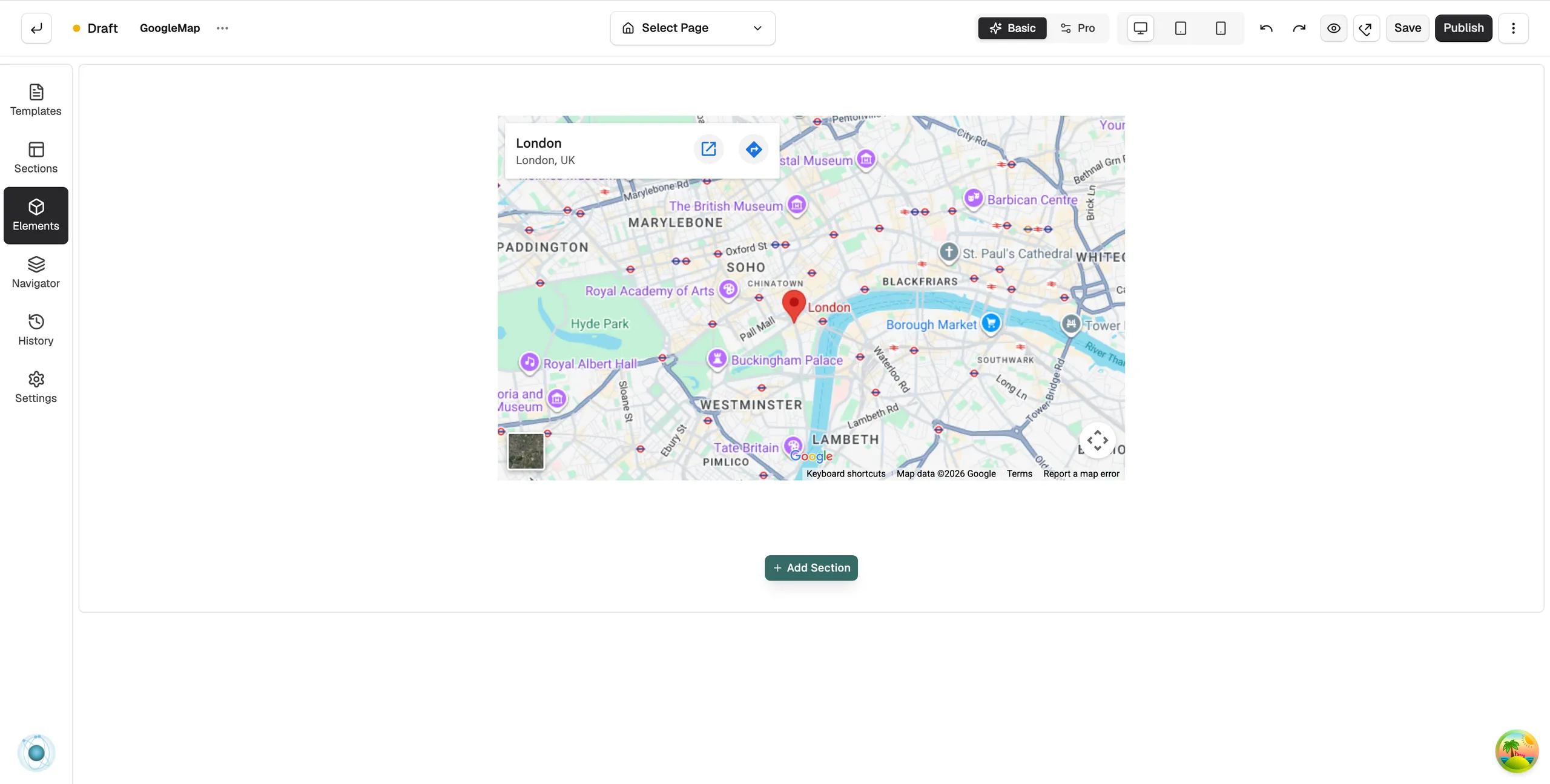1550x784 pixels.
Task: Click the Tower bridge marker icon
Action: tap(1071, 324)
